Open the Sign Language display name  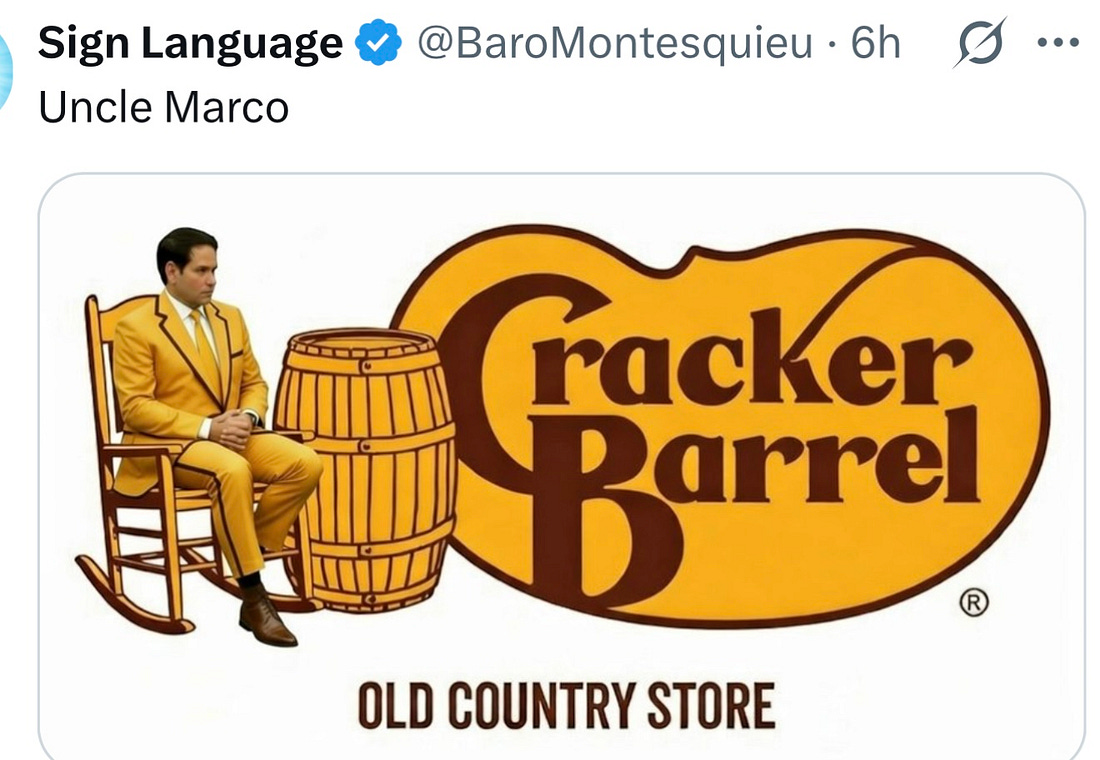190,44
